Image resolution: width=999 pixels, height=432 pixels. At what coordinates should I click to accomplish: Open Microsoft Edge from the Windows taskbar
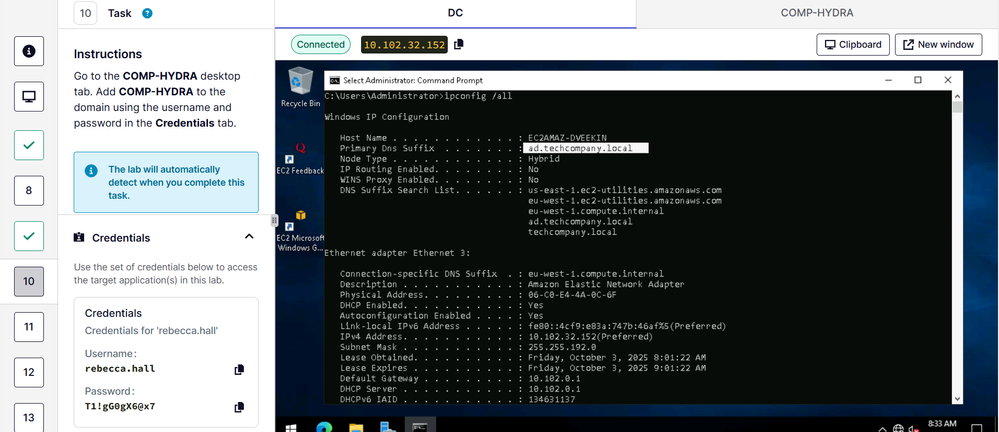pyautogui.click(x=324, y=427)
